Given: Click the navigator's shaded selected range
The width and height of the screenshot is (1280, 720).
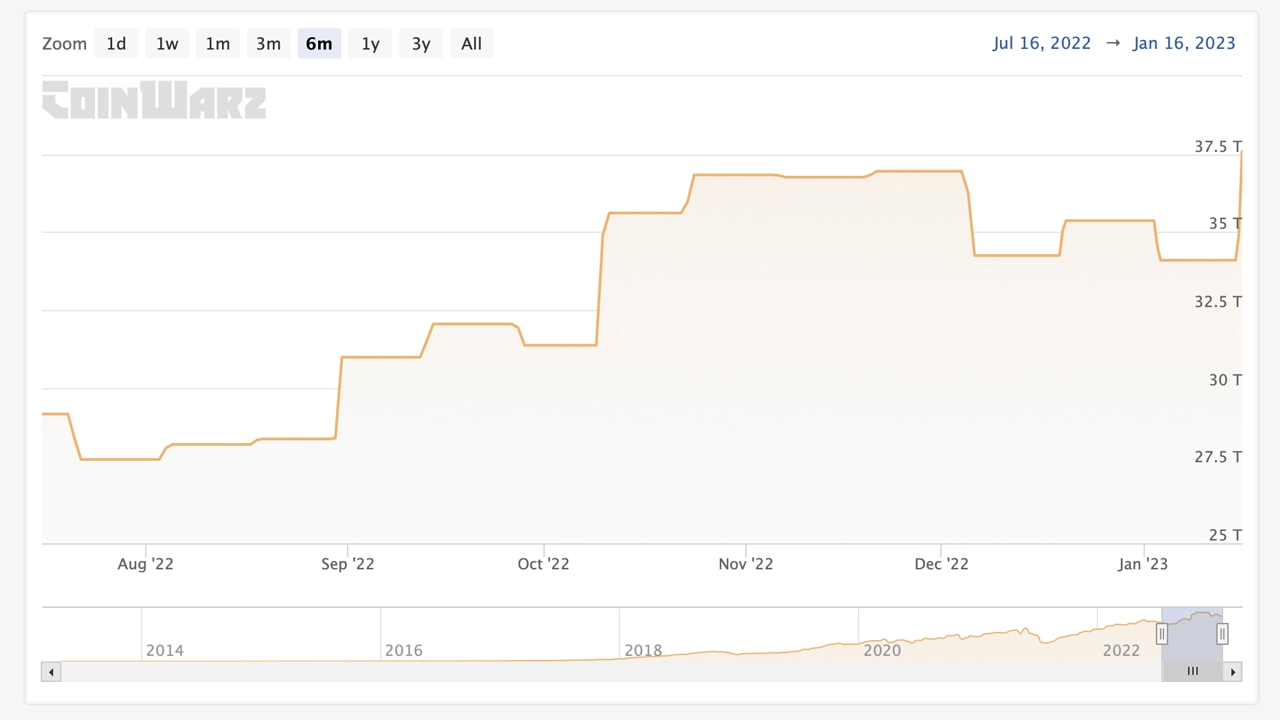Looking at the screenshot, I should tap(1192, 634).
